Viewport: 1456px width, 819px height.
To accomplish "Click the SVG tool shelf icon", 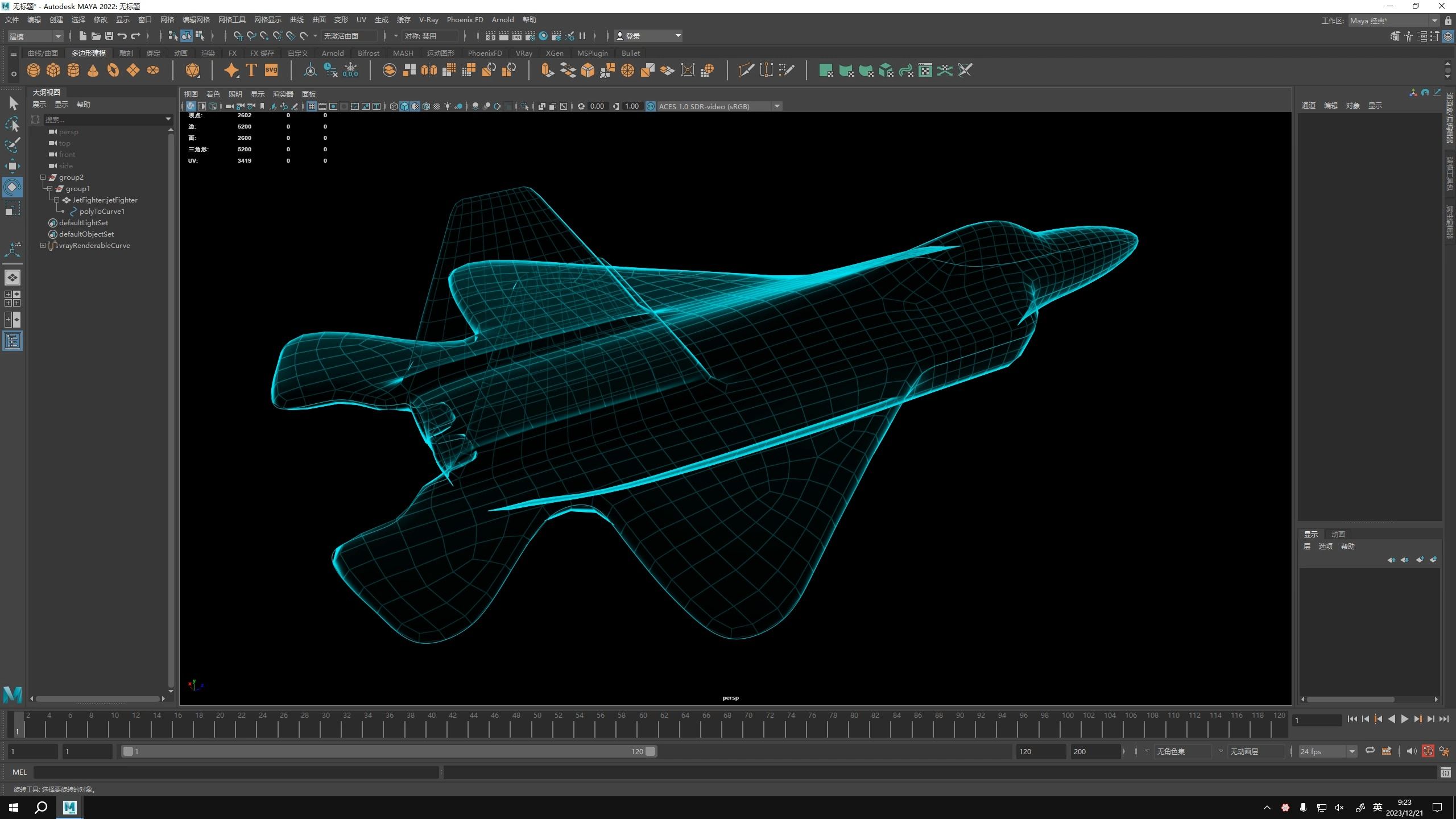I will (x=271, y=71).
